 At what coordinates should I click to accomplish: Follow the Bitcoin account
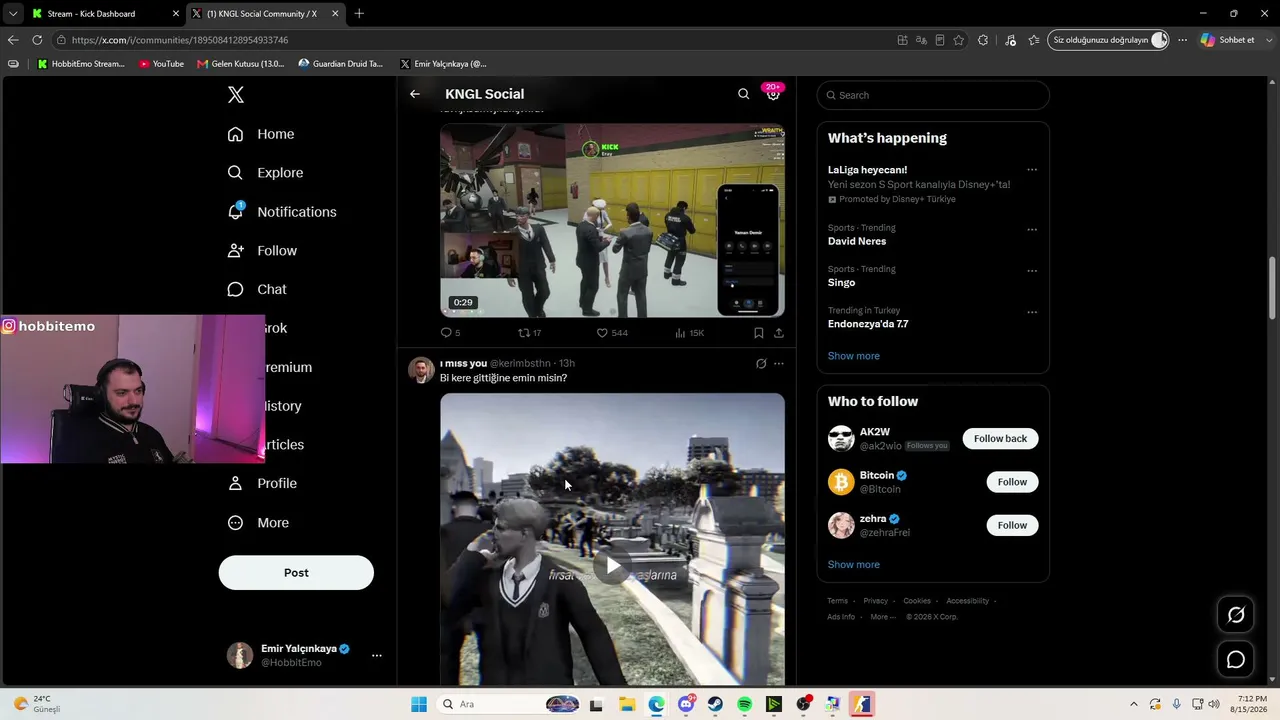pyautogui.click(x=1012, y=482)
